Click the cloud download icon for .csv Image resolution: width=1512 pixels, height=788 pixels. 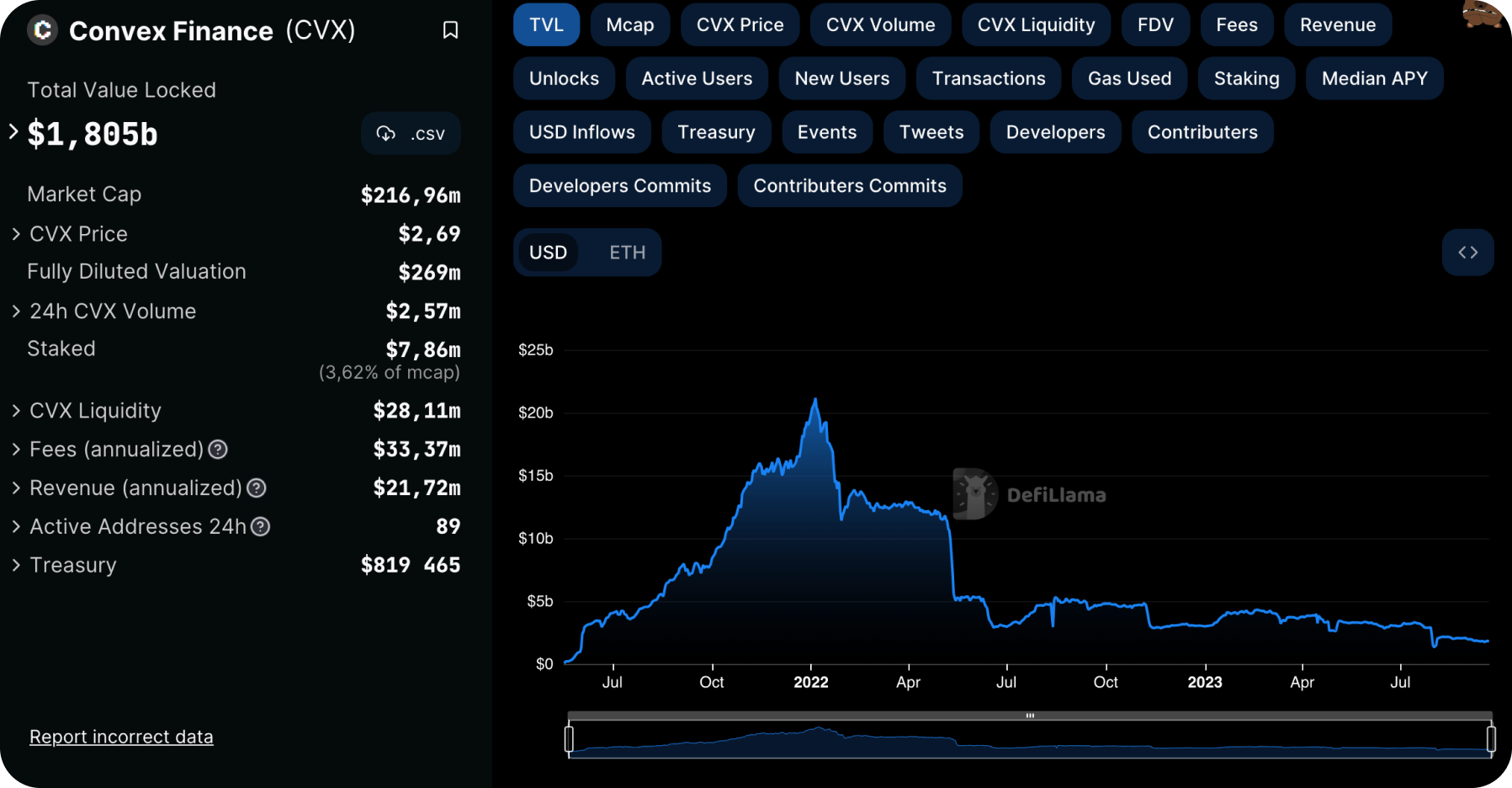tap(386, 134)
